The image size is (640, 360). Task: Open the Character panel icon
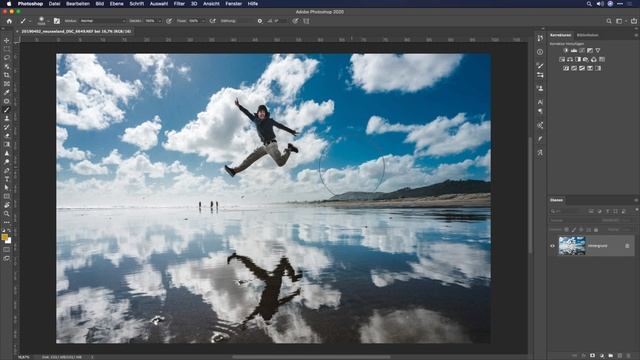tap(540, 102)
